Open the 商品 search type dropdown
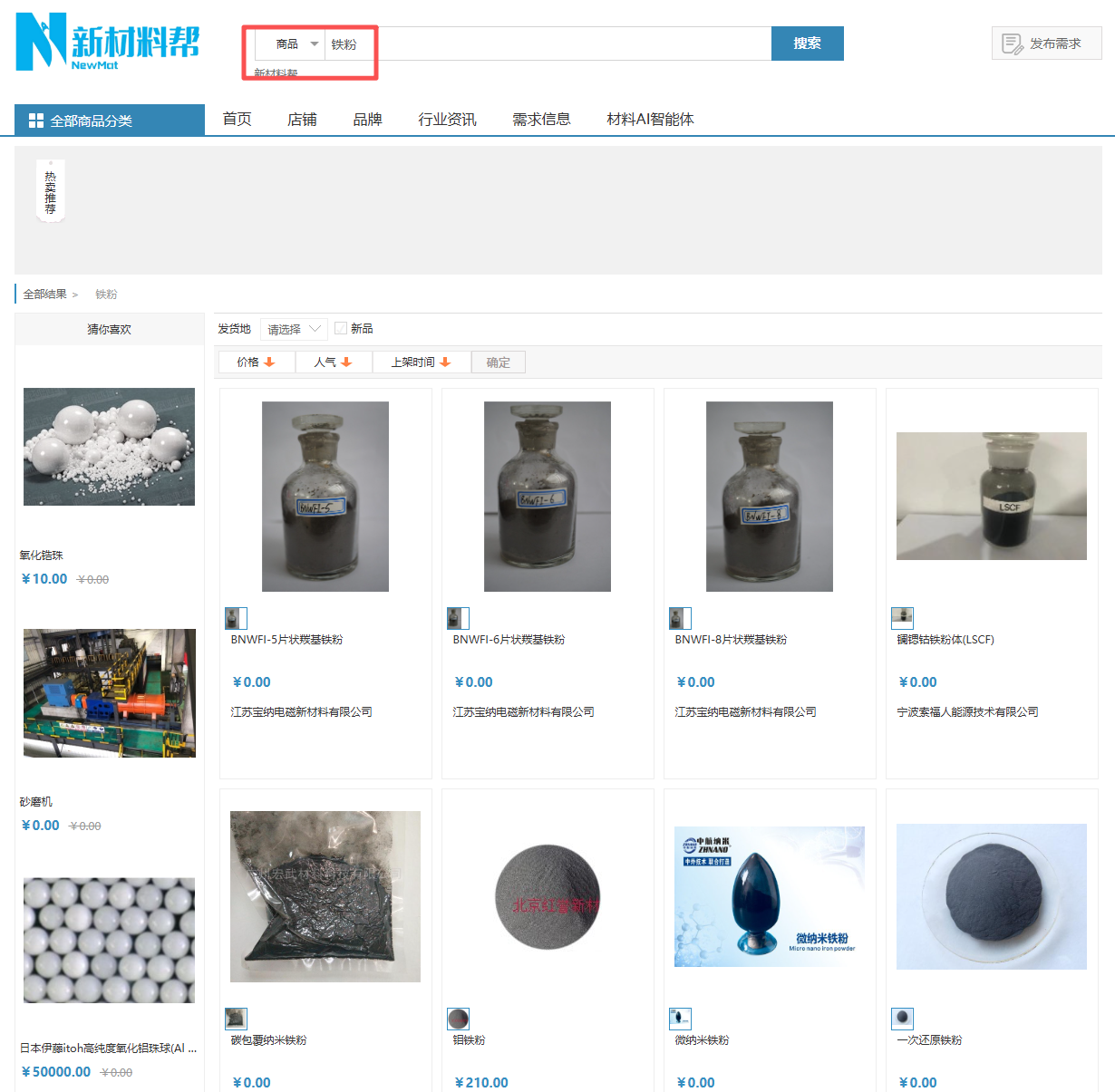The image size is (1115, 1092). coord(296,44)
